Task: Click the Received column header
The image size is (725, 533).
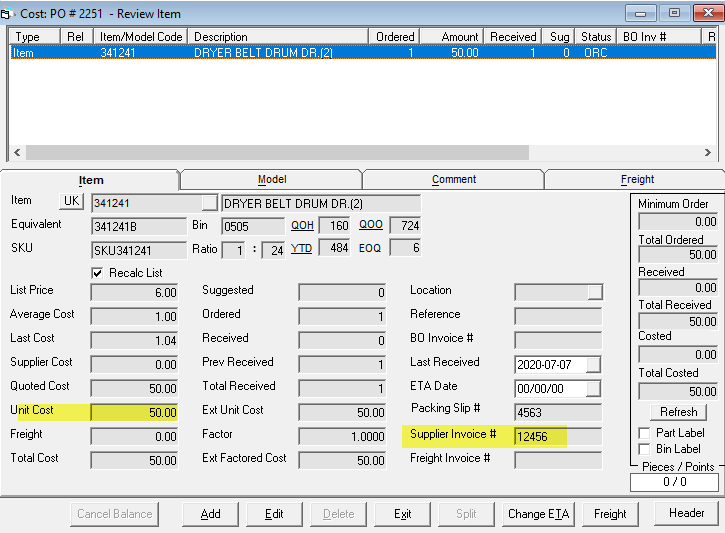Action: coord(512,37)
